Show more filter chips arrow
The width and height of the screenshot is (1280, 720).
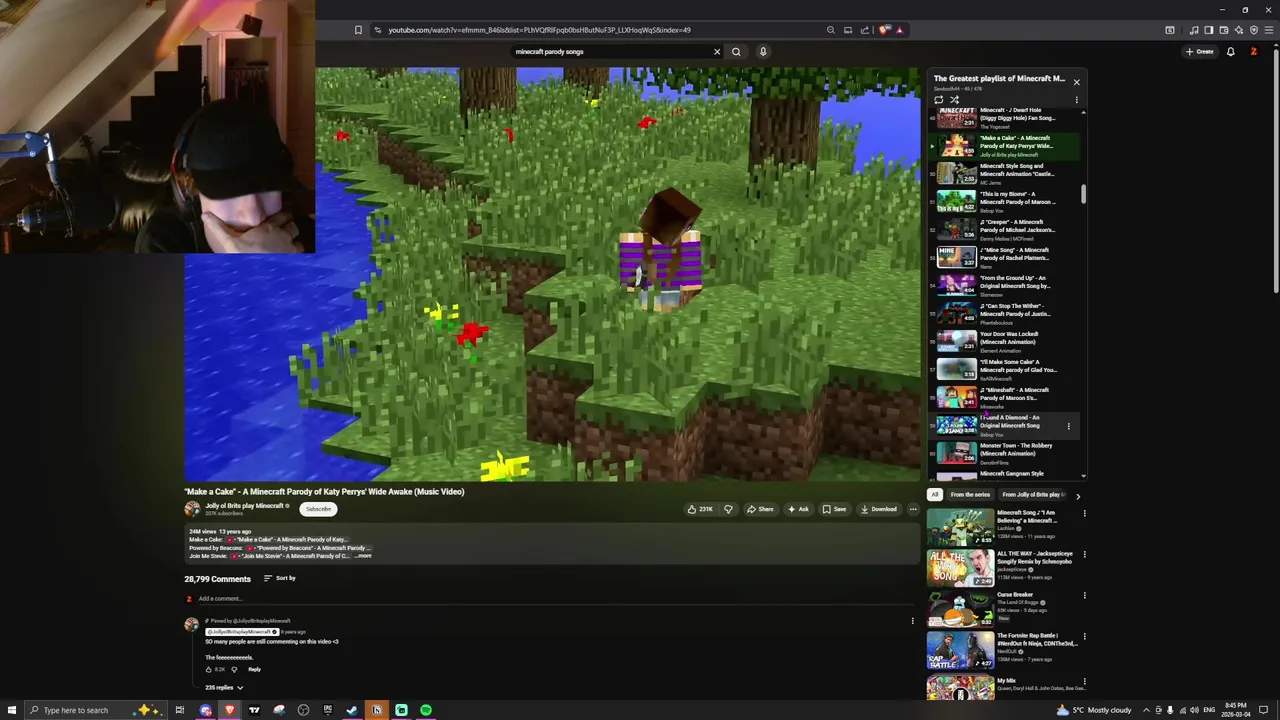click(1077, 496)
